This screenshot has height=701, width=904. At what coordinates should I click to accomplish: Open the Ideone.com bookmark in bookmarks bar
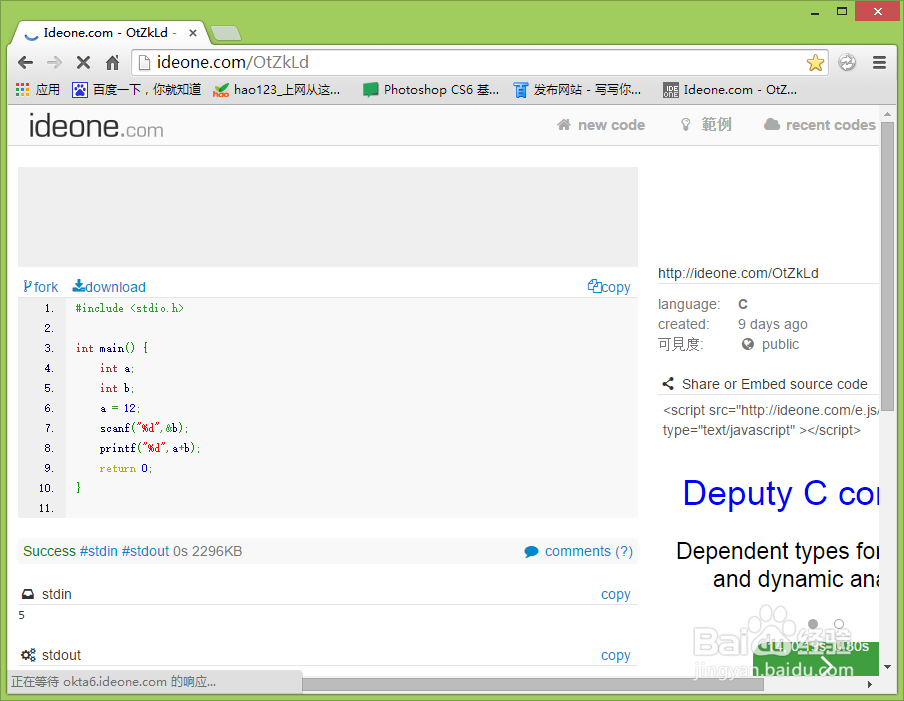(730, 90)
